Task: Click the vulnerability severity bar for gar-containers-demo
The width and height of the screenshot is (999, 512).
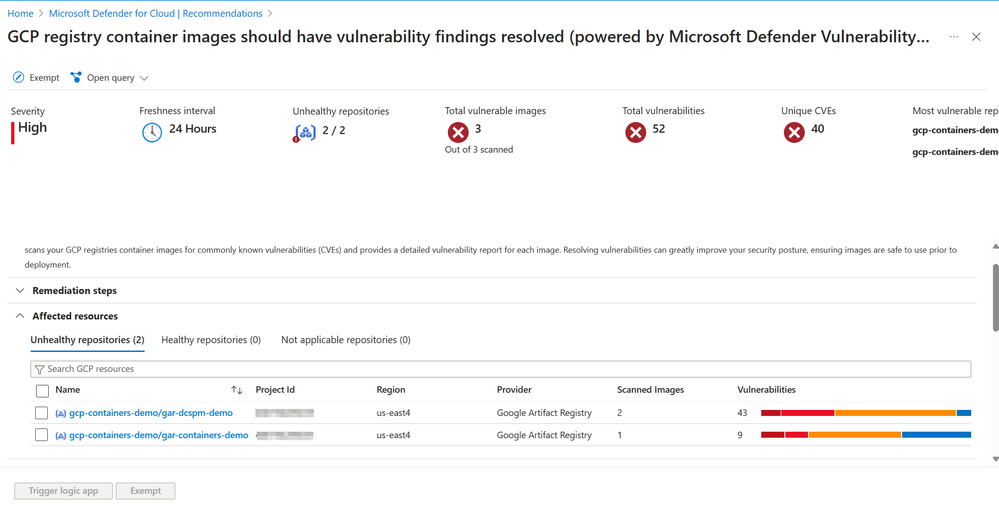Action: point(866,435)
